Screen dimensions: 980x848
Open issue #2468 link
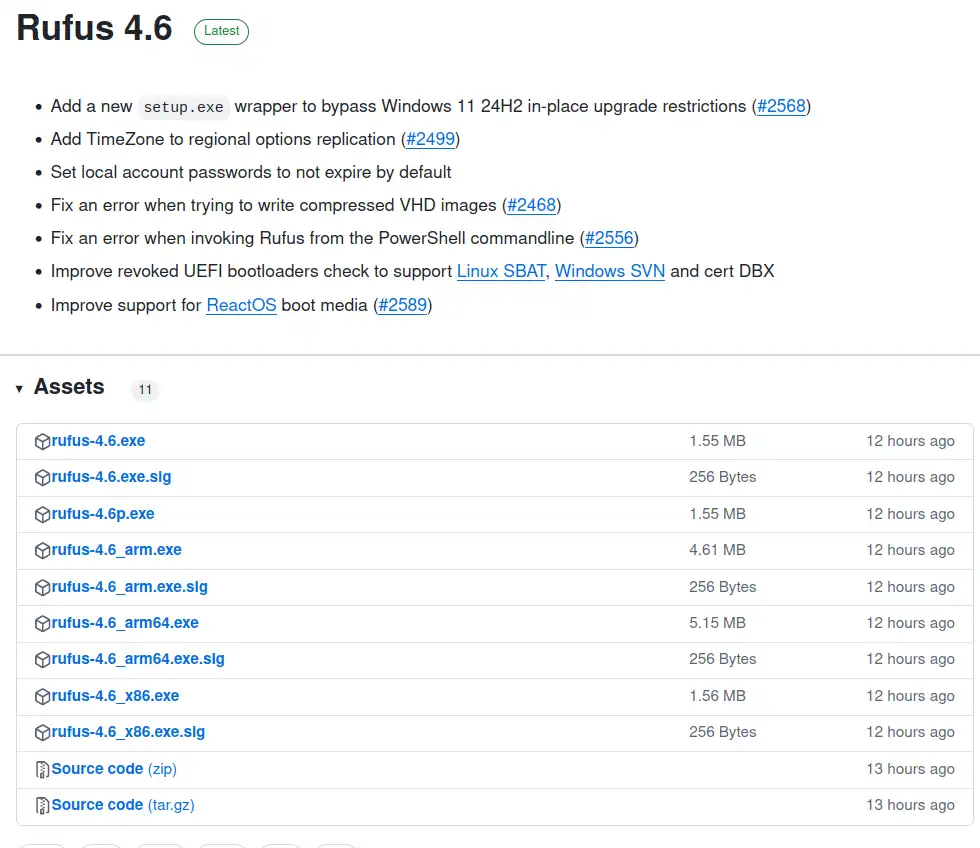(x=531, y=205)
